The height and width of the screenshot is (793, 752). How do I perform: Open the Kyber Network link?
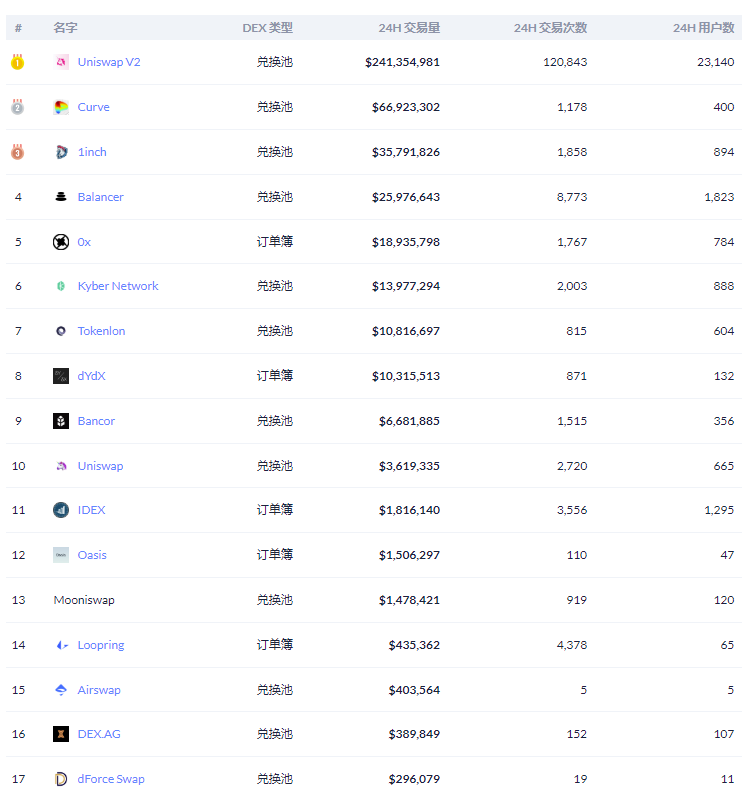tap(118, 286)
